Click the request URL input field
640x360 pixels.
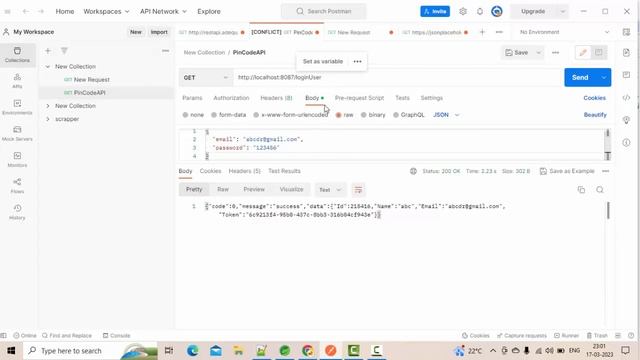click(398, 78)
